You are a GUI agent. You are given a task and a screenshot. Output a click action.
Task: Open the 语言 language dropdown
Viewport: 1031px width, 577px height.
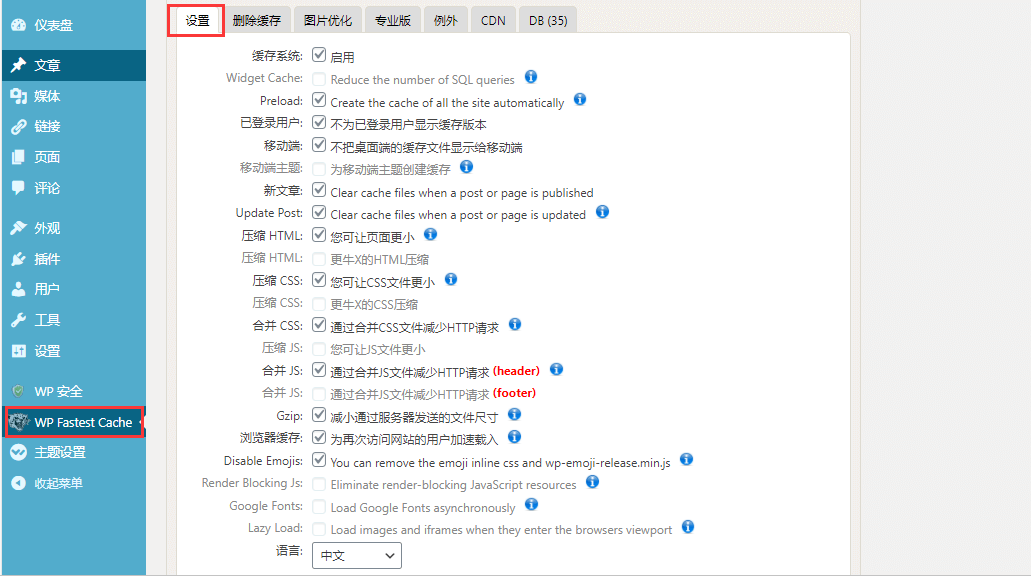click(x=357, y=555)
